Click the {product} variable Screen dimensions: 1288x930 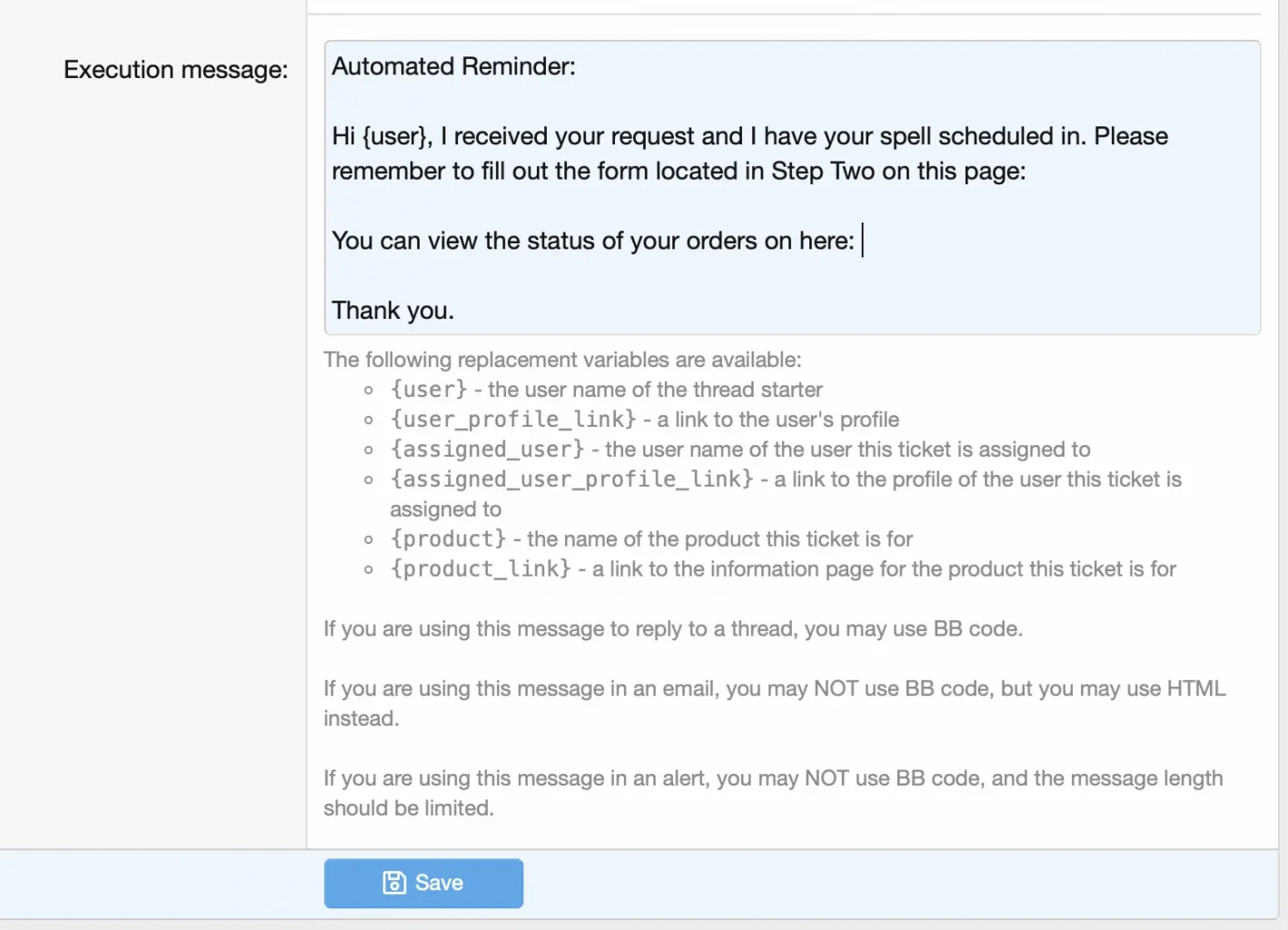click(448, 539)
